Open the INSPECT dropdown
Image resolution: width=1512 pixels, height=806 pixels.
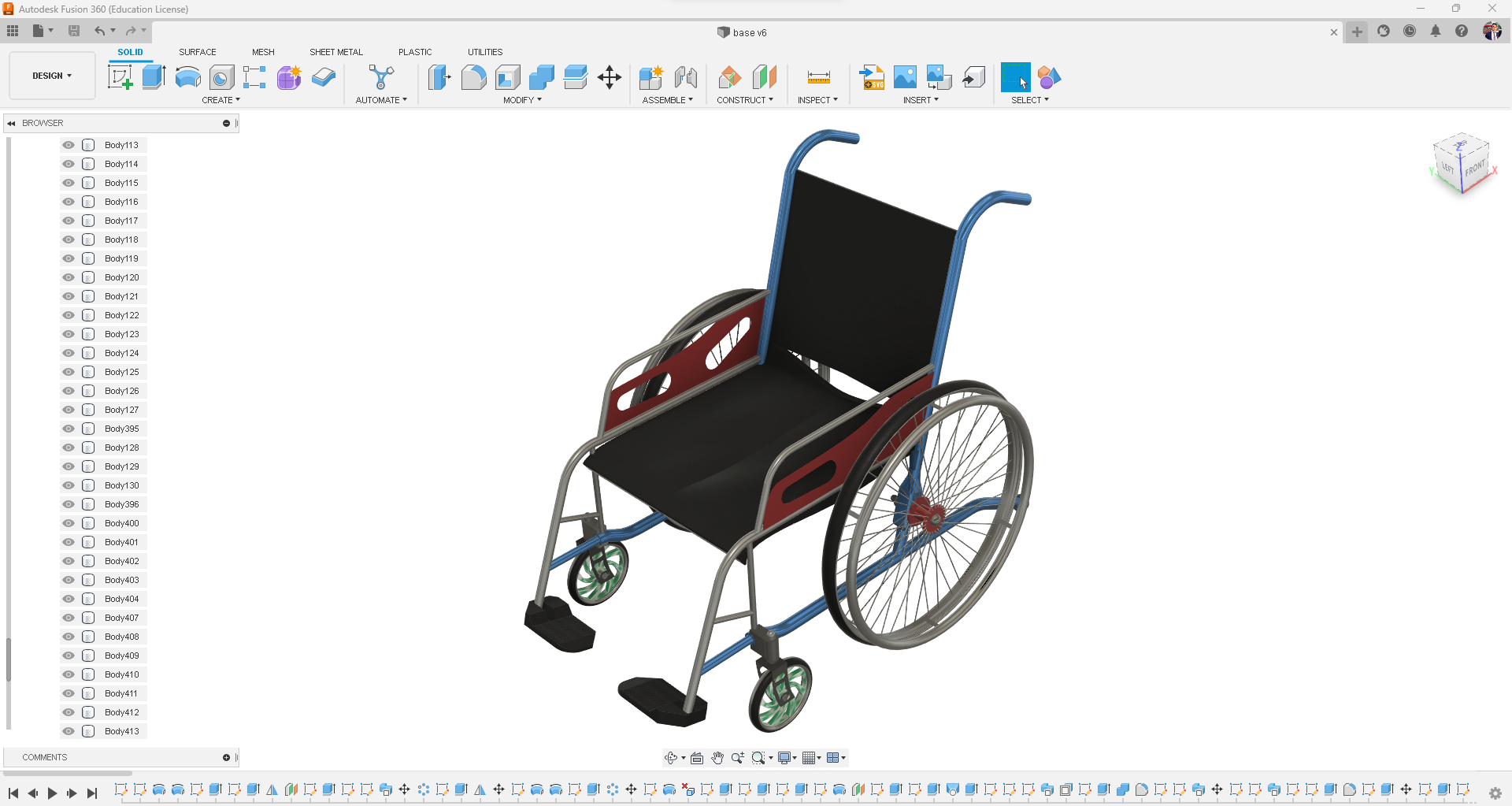817,100
